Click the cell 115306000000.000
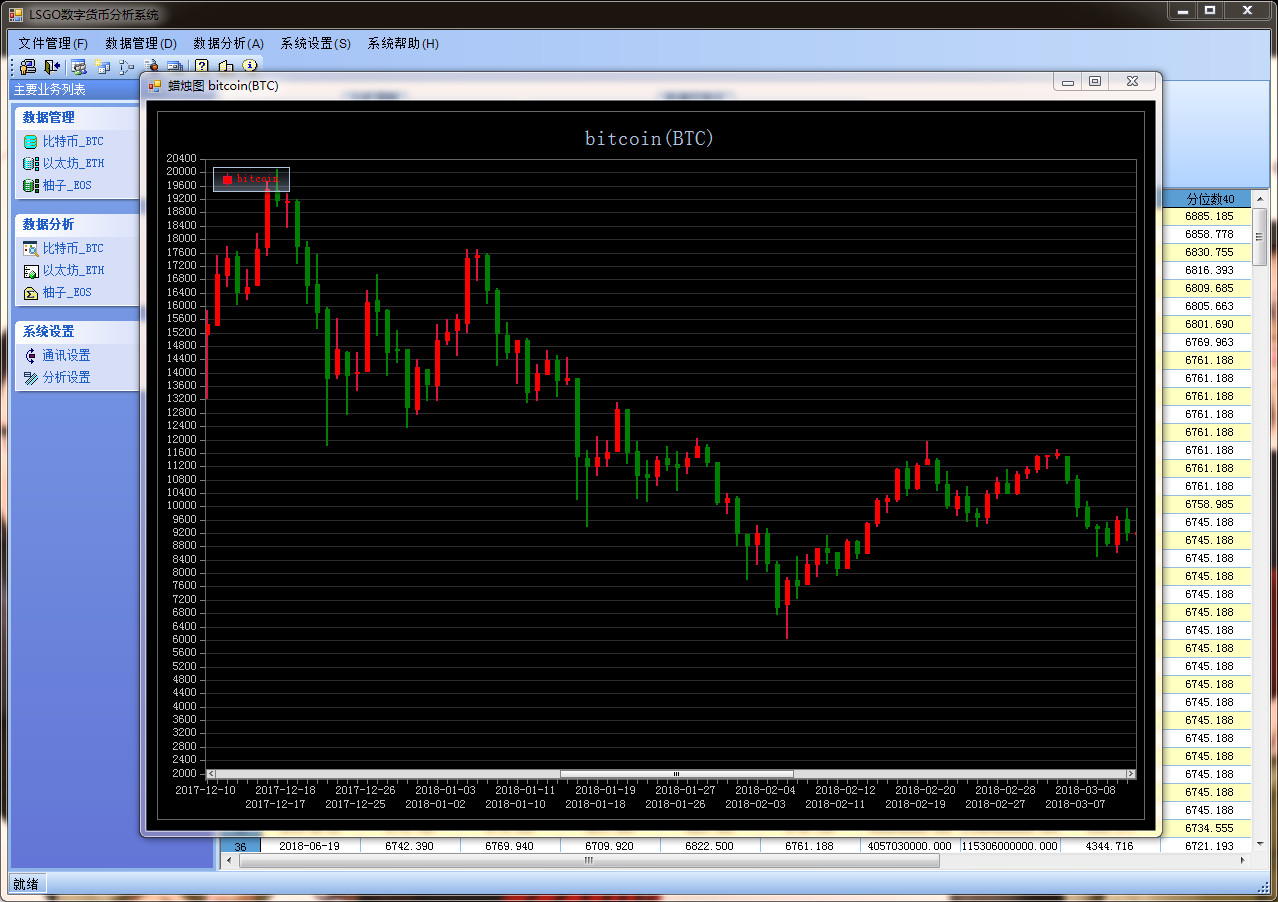Image resolution: width=1278 pixels, height=902 pixels. coord(1010,846)
